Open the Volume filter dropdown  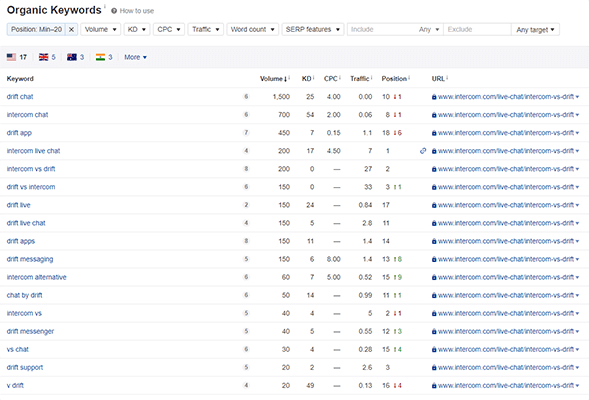[x=100, y=29]
